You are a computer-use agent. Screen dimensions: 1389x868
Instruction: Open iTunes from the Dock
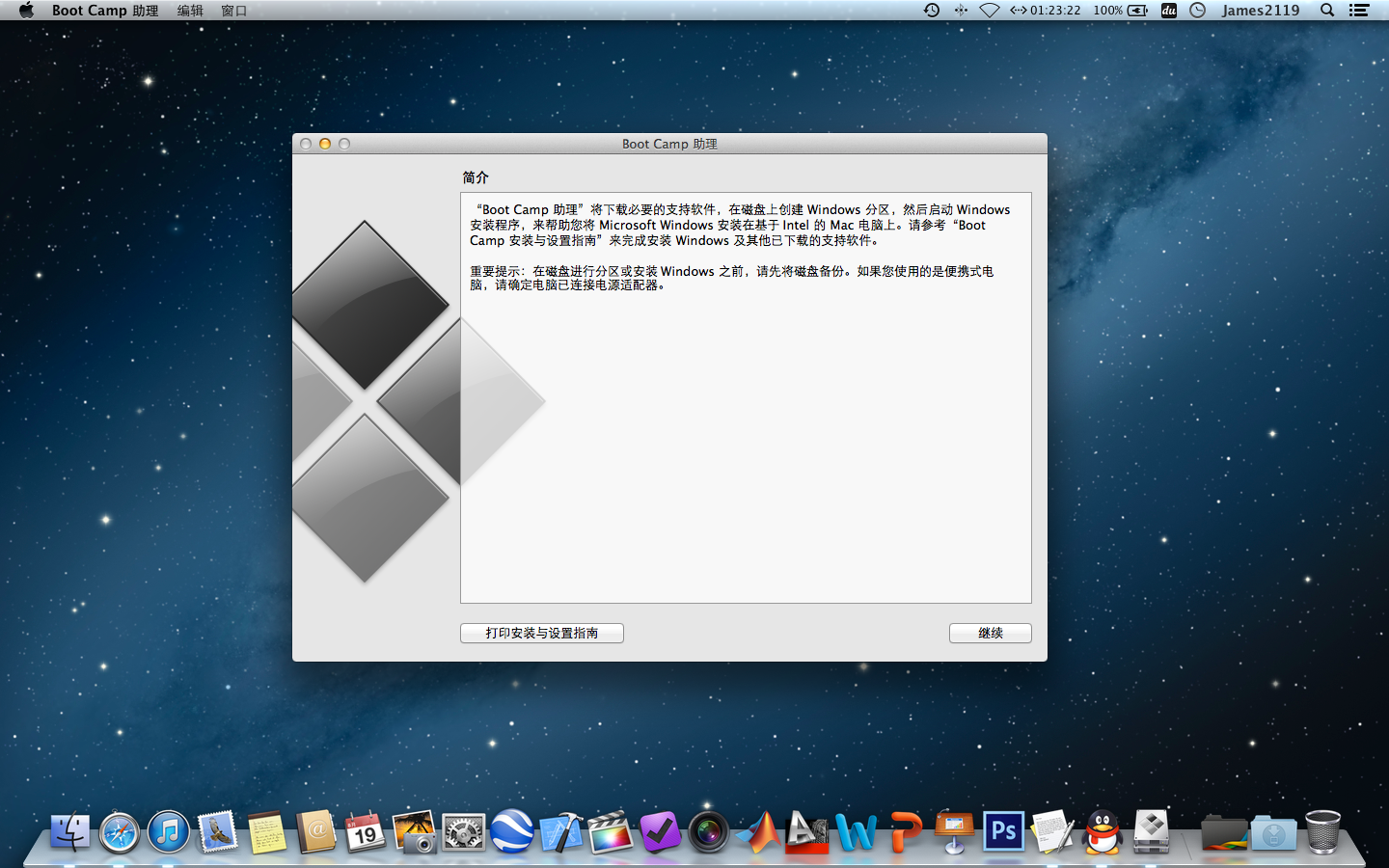[169, 832]
